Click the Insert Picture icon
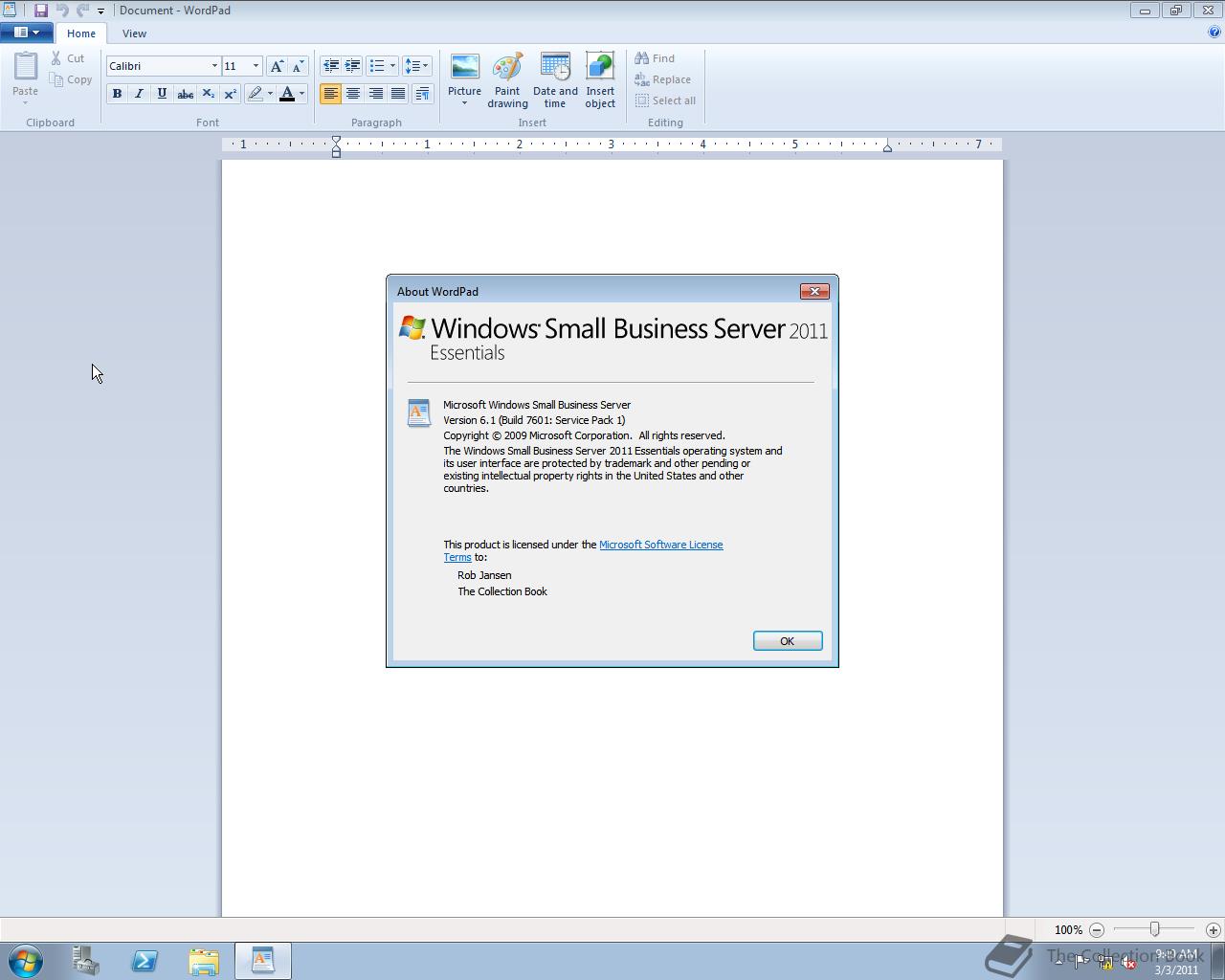This screenshot has height=980, width=1225. click(464, 68)
